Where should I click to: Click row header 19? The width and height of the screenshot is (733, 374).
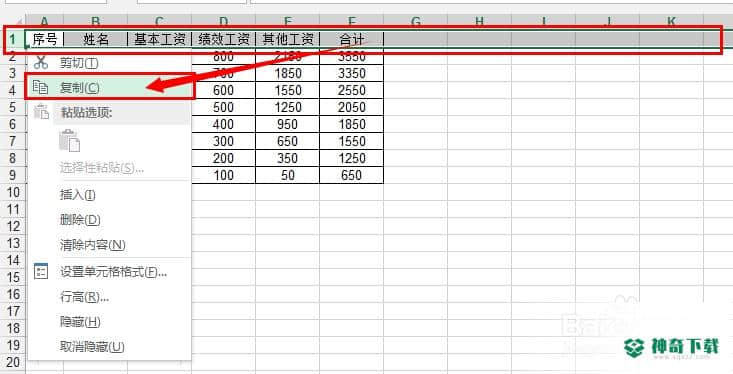pos(13,345)
